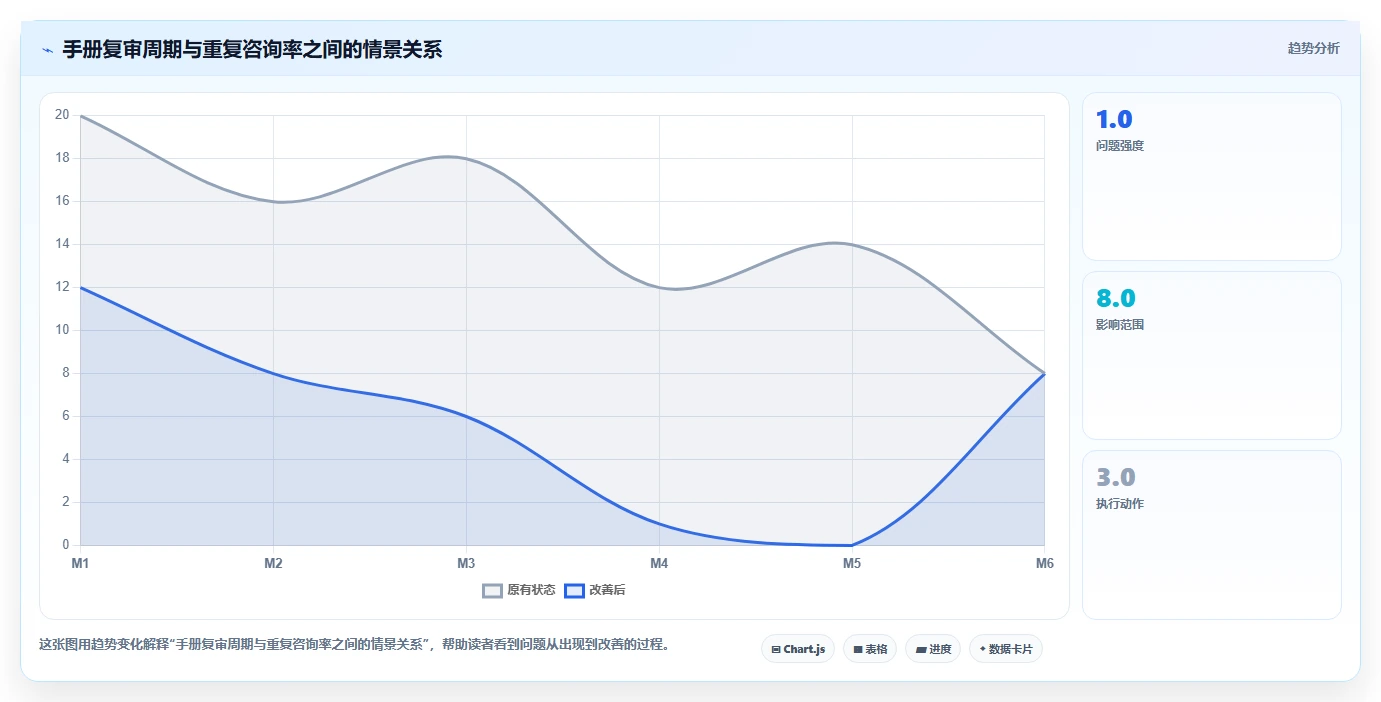Click the M4 x-axis label

tap(659, 564)
